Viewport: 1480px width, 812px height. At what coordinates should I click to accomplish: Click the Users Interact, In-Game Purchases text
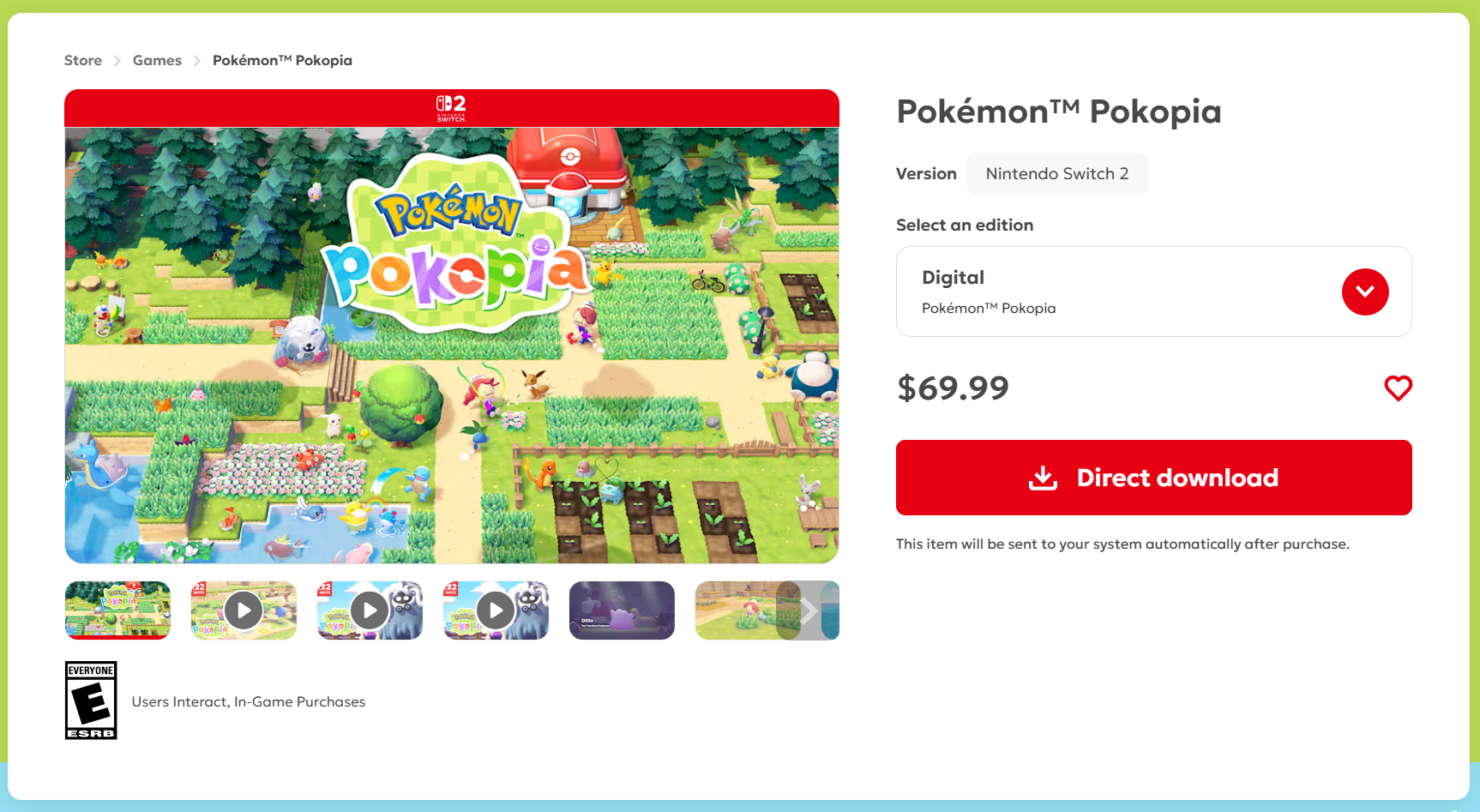[249, 701]
